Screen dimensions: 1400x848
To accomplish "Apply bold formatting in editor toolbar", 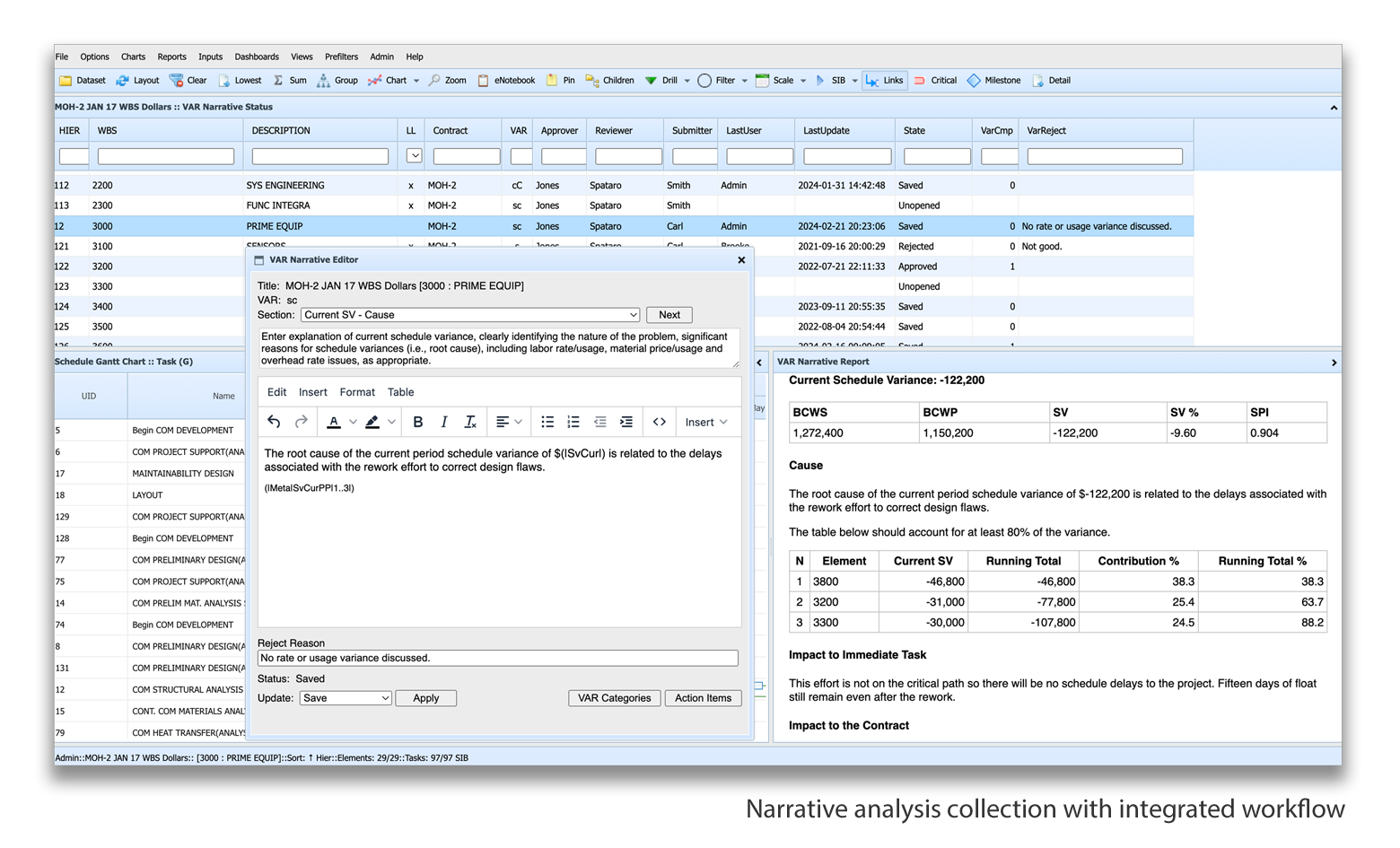I will pos(417,422).
